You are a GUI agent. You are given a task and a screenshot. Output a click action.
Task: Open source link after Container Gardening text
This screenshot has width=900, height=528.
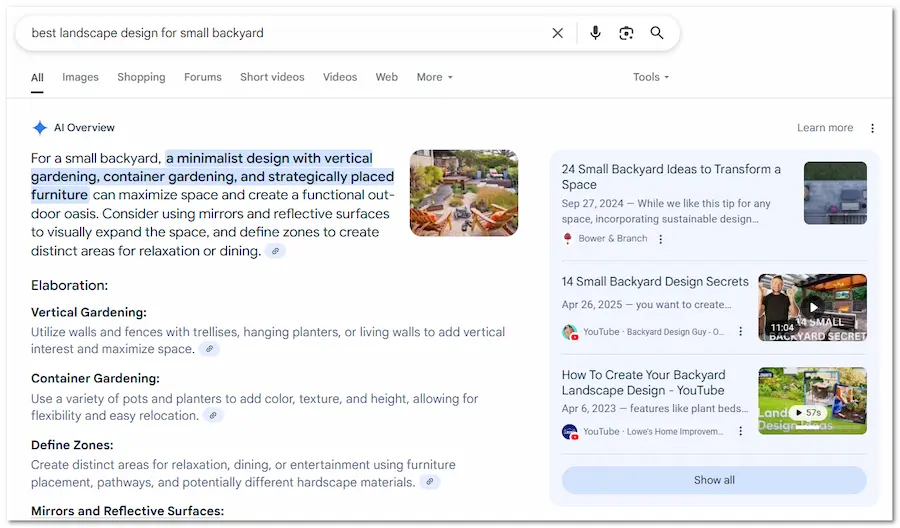214,415
